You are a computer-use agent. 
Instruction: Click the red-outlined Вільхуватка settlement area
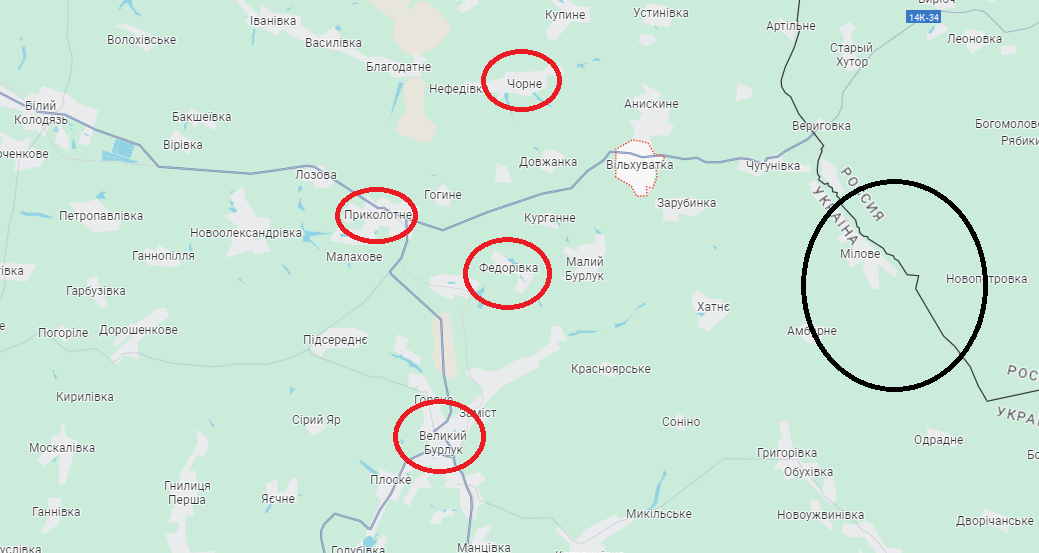636,168
